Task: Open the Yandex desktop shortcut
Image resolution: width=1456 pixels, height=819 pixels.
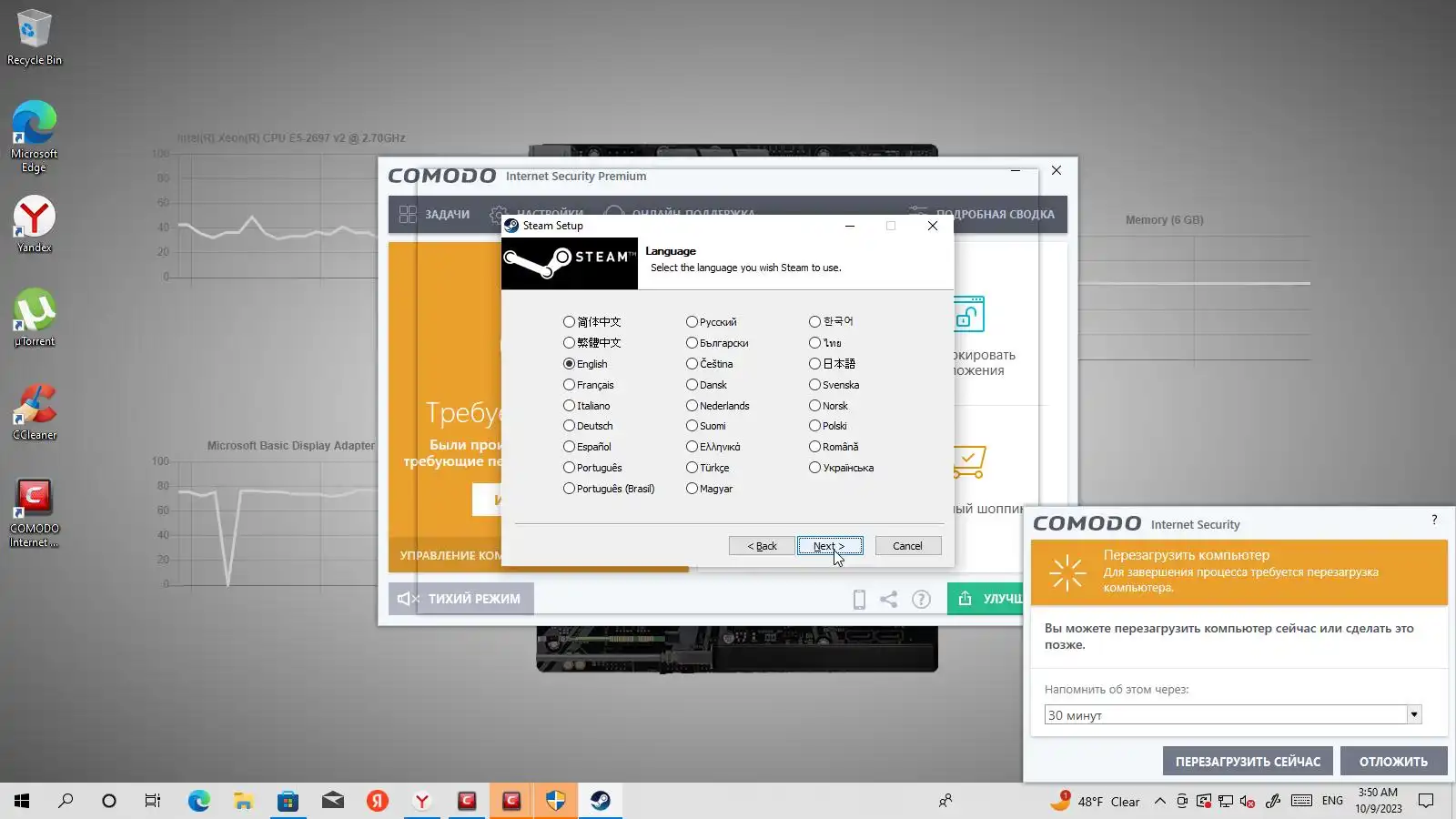Action: (x=35, y=225)
